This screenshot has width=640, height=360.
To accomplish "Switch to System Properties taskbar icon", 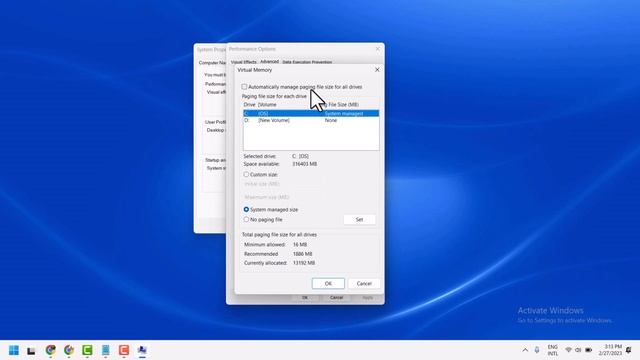I will [x=142, y=350].
